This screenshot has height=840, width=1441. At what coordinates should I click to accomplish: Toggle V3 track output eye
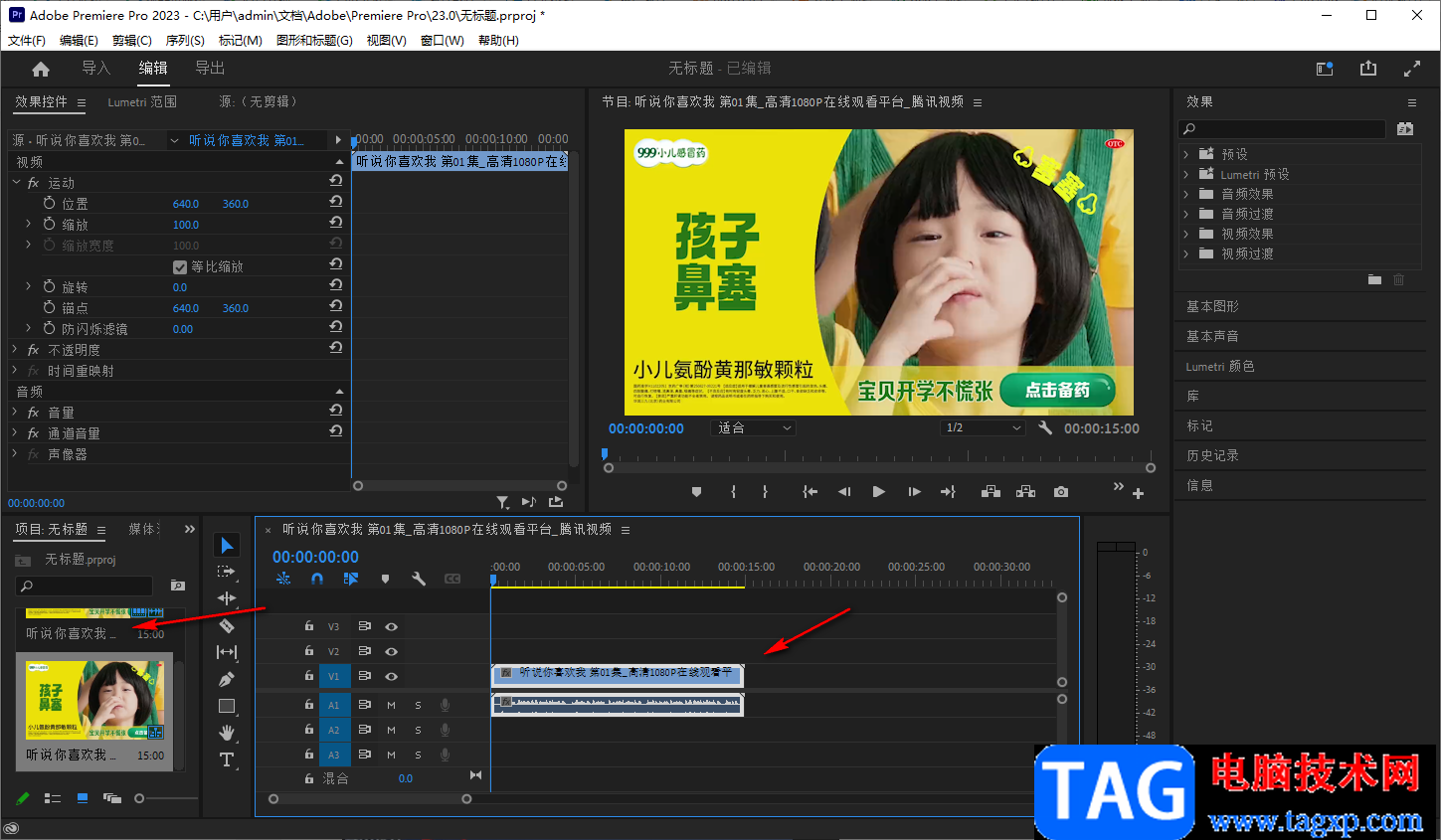[x=391, y=626]
